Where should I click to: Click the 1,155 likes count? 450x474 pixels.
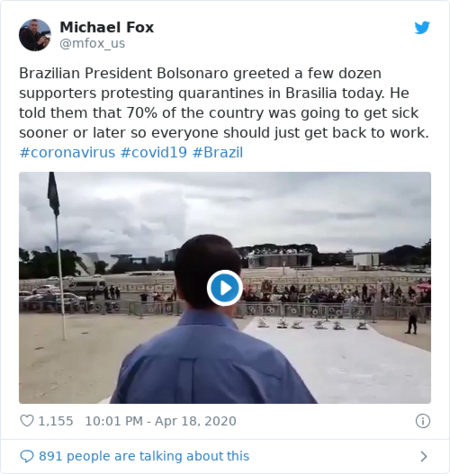[x=56, y=421]
